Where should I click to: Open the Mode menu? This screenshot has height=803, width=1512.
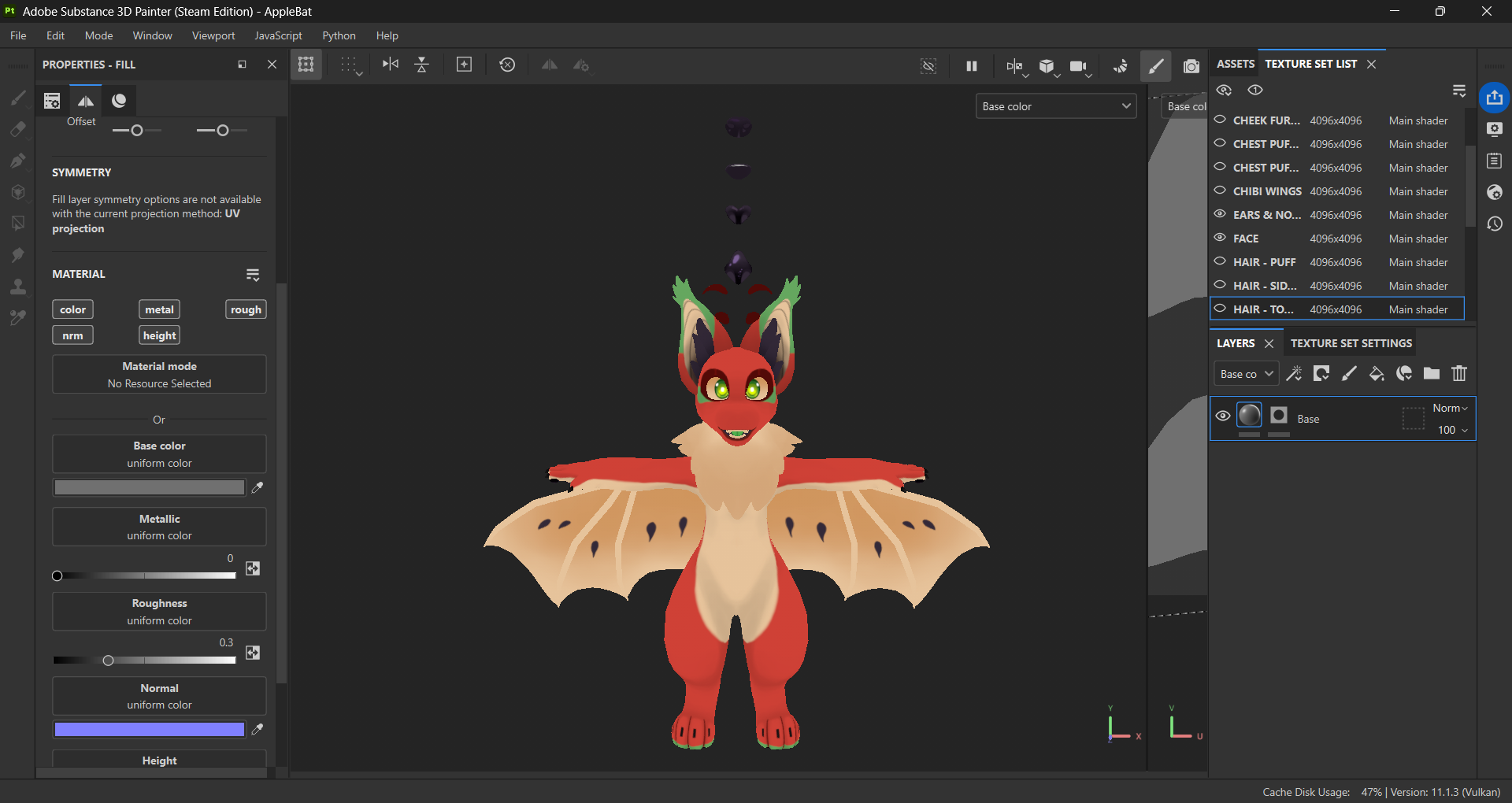(x=99, y=35)
